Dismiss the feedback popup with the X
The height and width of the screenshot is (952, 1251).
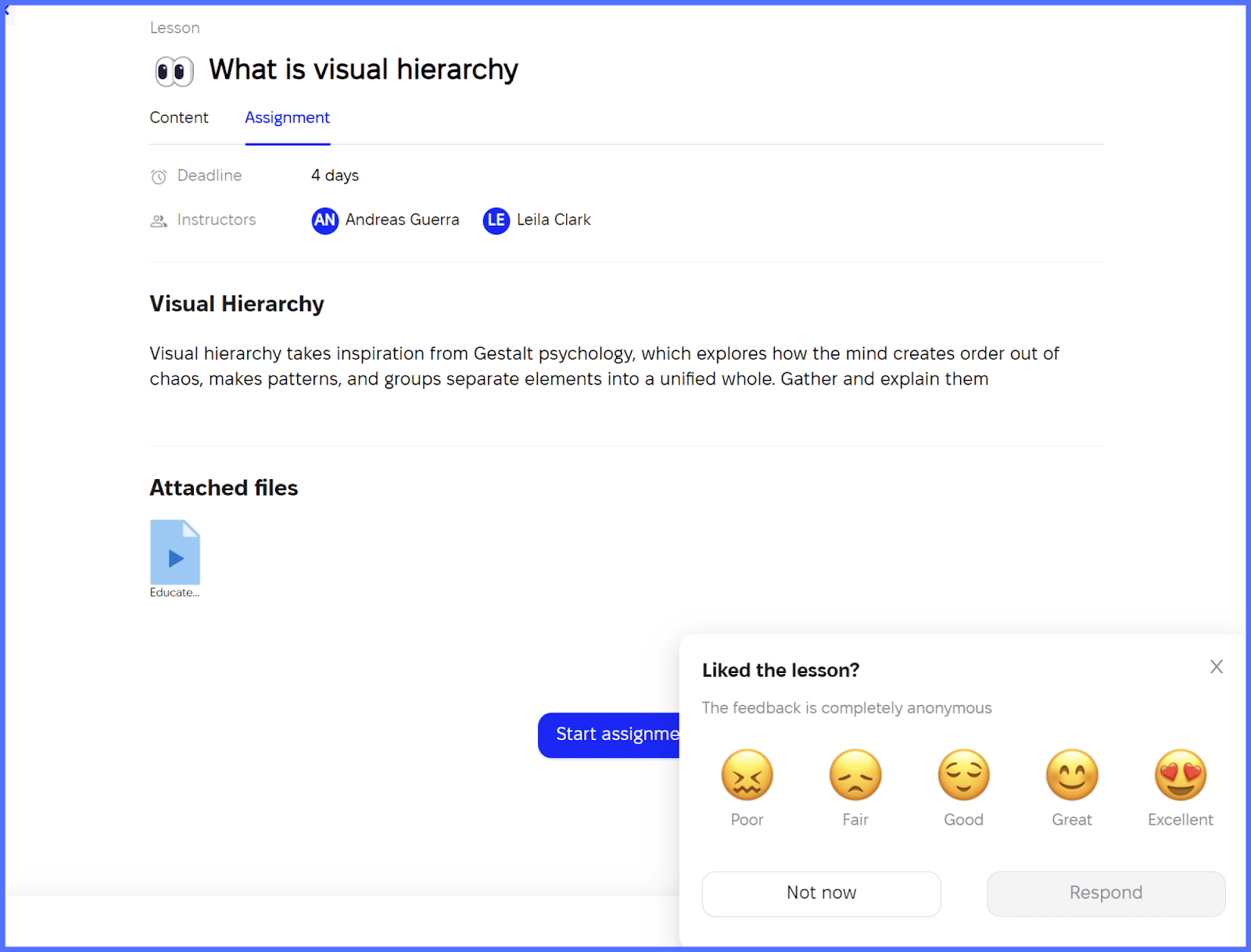pos(1217,667)
